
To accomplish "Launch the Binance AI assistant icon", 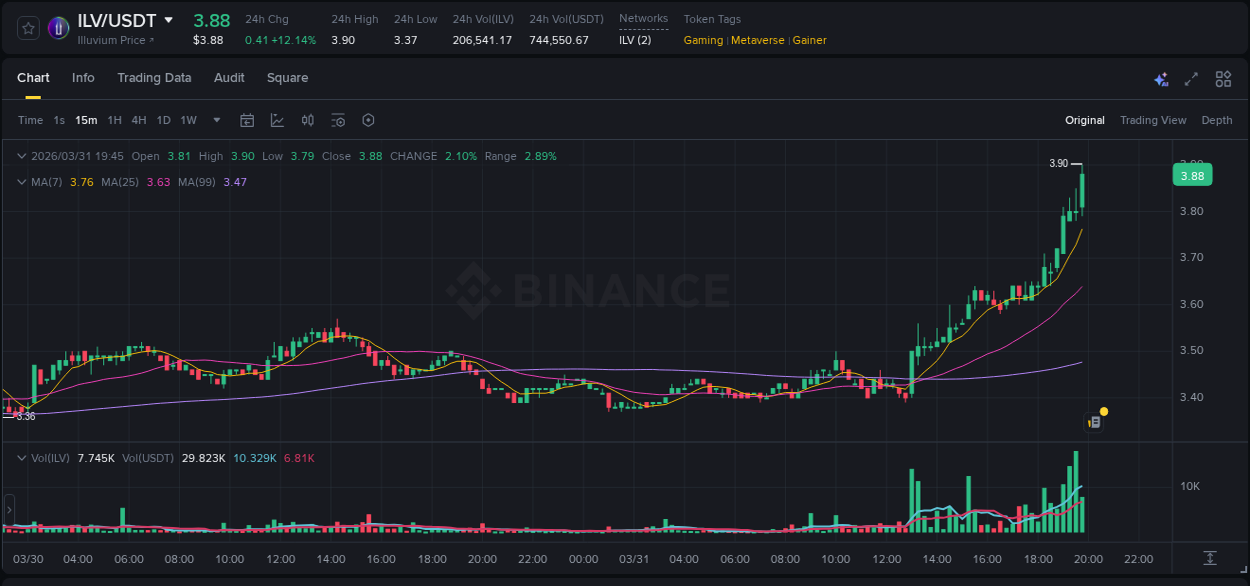I will (x=1161, y=79).
